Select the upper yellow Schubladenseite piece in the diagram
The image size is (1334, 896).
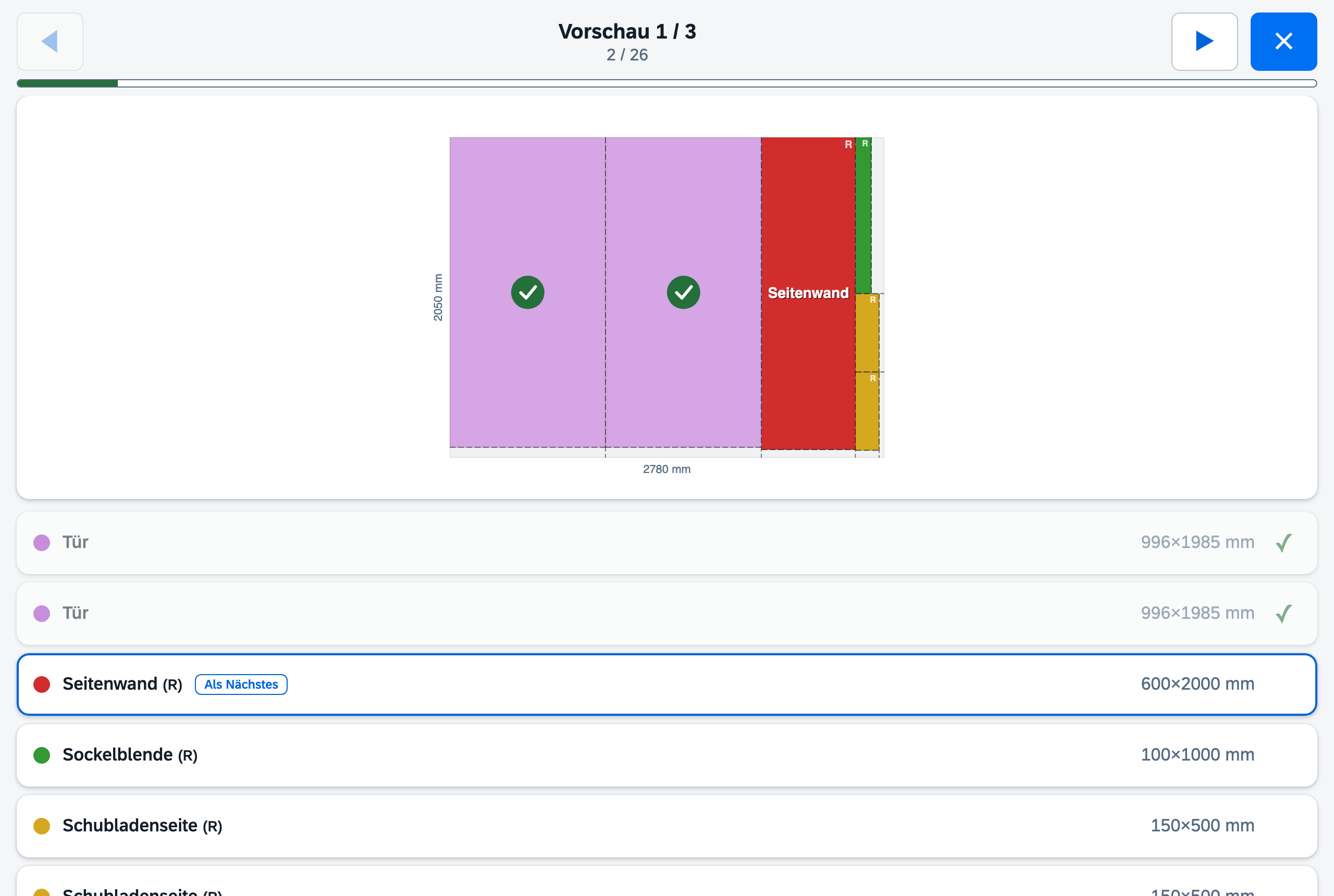867,332
